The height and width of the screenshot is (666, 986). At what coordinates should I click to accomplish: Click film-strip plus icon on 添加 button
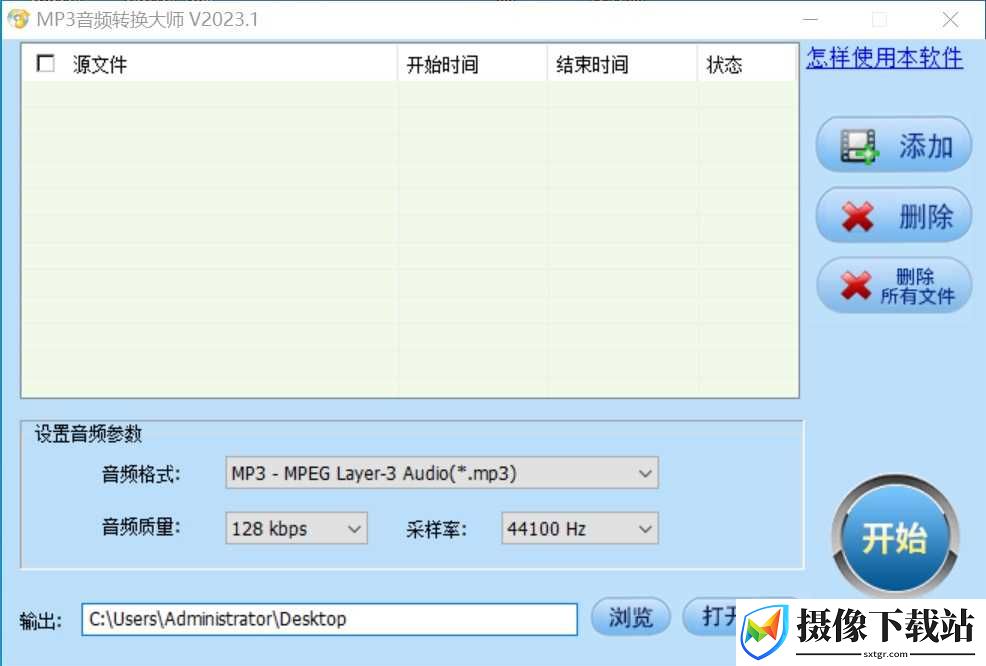[860, 147]
